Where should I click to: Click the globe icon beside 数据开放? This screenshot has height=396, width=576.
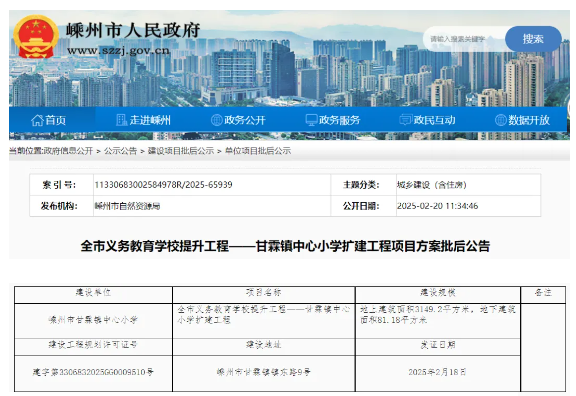(x=500, y=120)
